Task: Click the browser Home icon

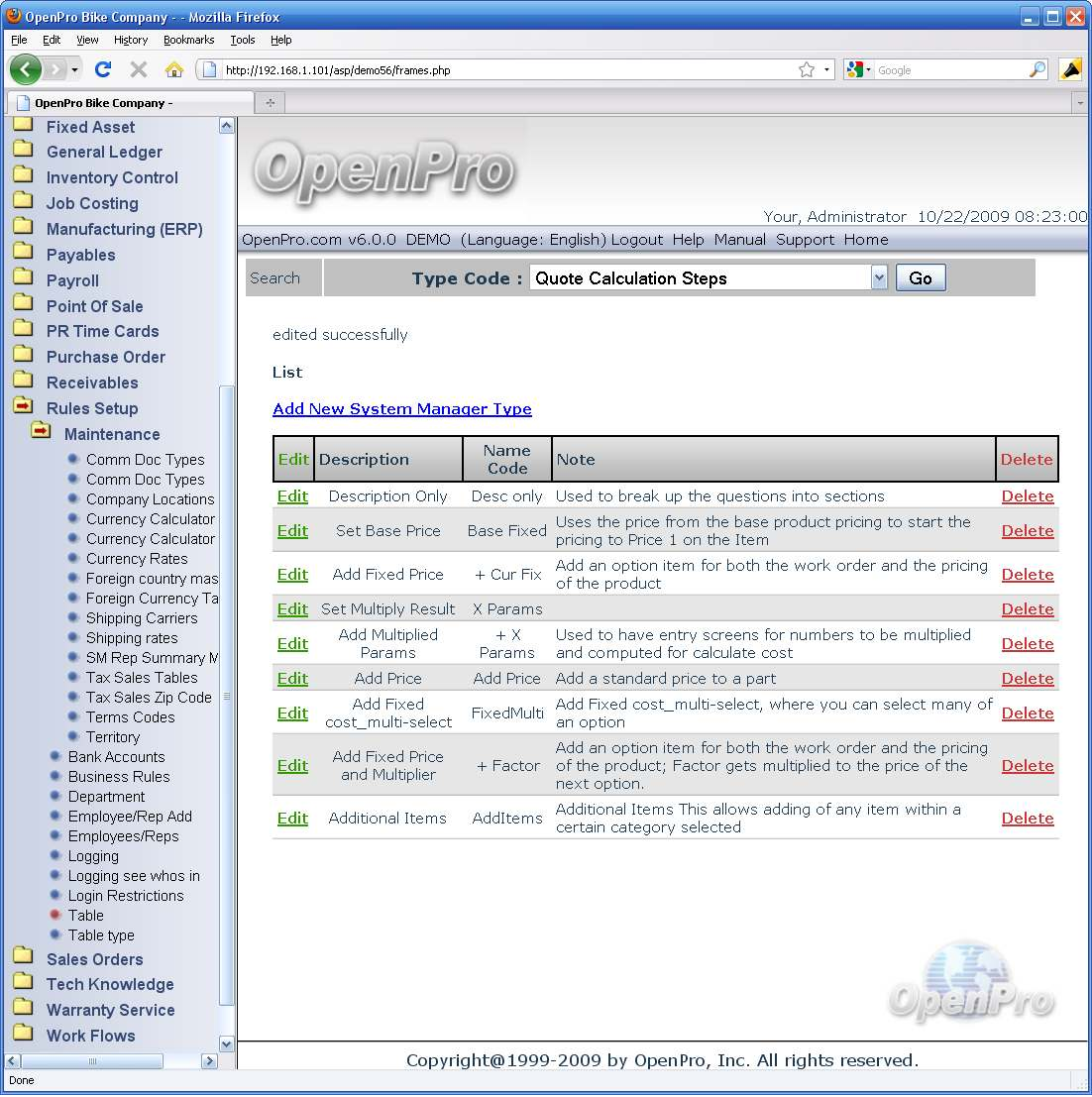Action: point(173,69)
